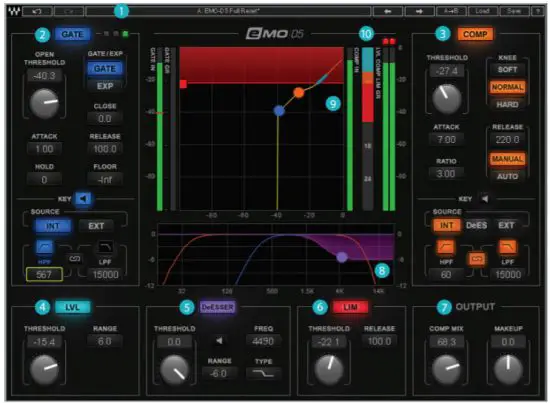
Task: Load the previous preset with left arrow
Action: (x=388, y=11)
